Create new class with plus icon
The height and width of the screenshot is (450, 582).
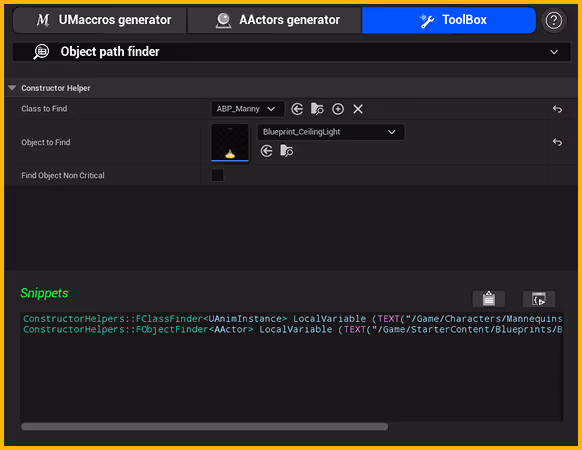coord(338,109)
